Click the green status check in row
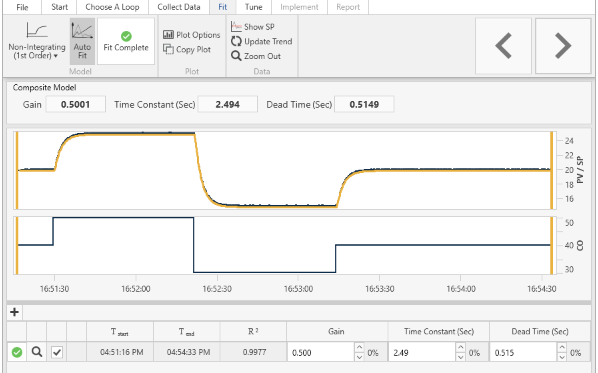 (x=17, y=352)
